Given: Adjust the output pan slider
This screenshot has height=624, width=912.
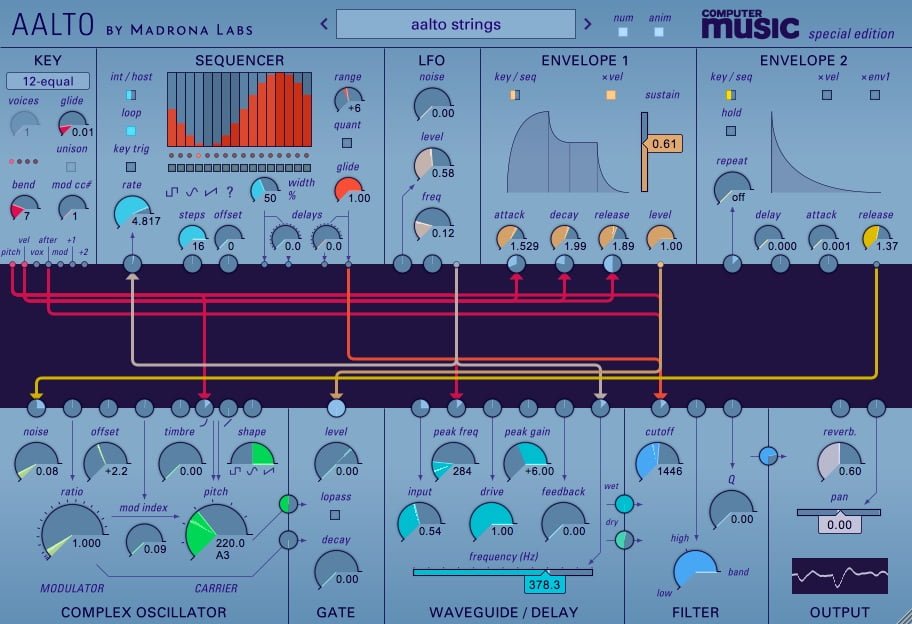Looking at the screenshot, I should pyautogui.click(x=839, y=512).
